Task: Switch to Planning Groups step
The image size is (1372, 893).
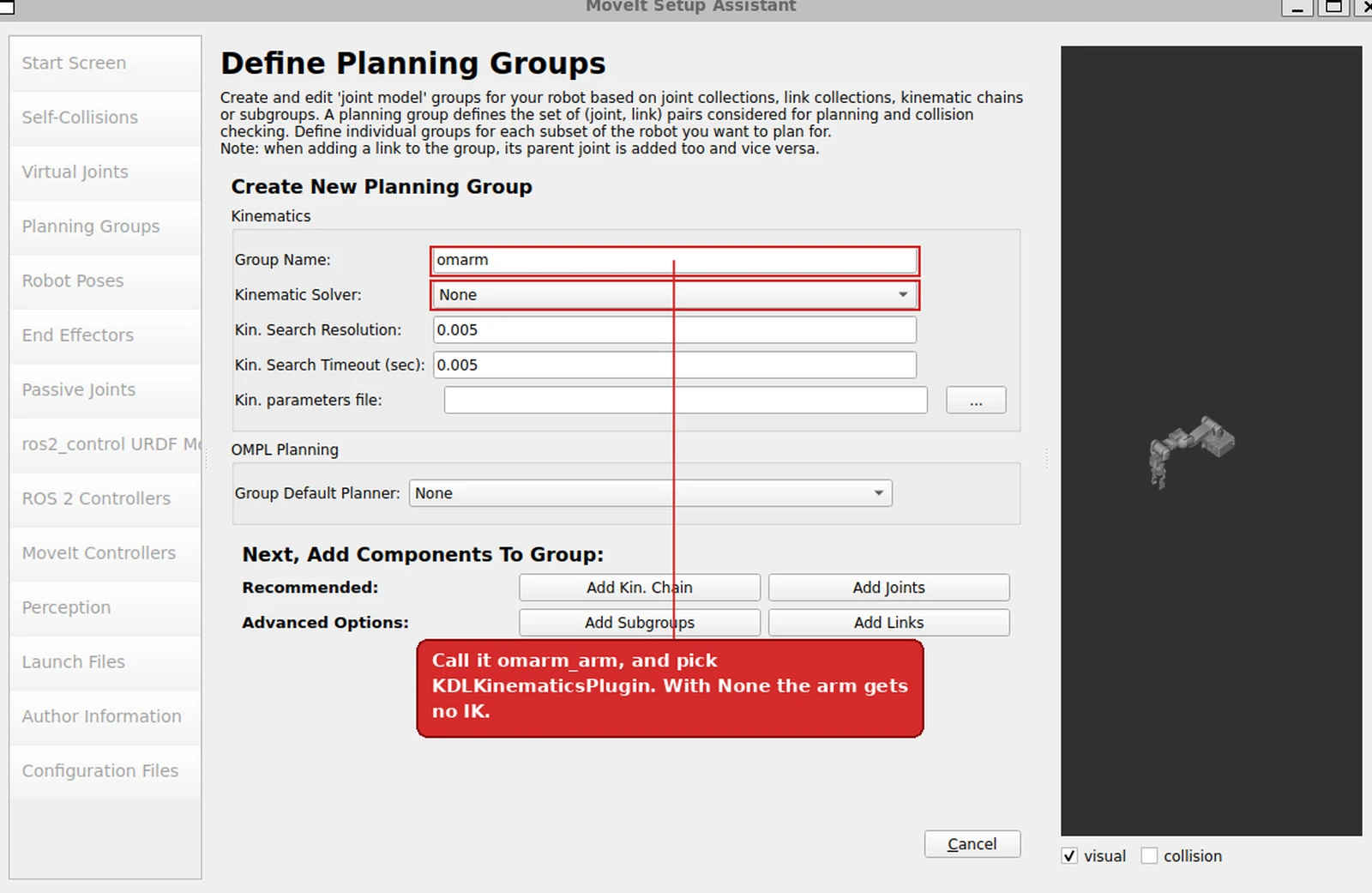Action: 105,226
